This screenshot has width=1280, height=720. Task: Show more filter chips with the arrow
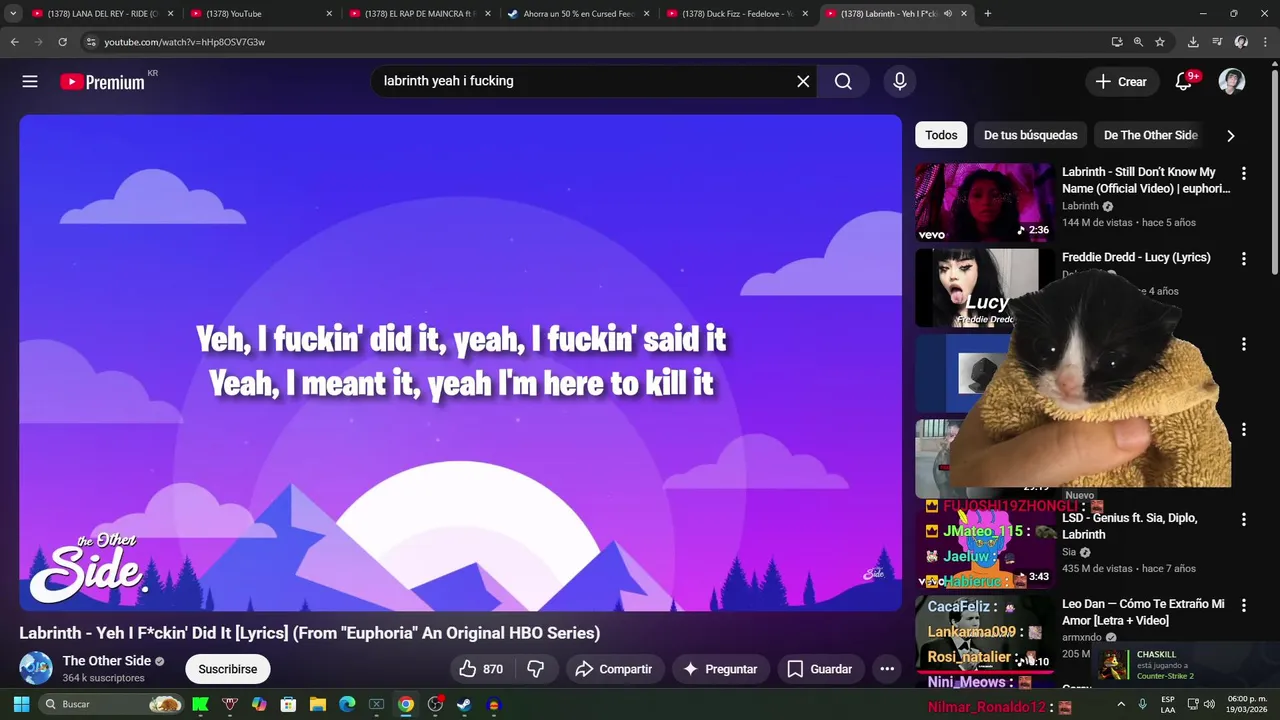[1231, 136]
